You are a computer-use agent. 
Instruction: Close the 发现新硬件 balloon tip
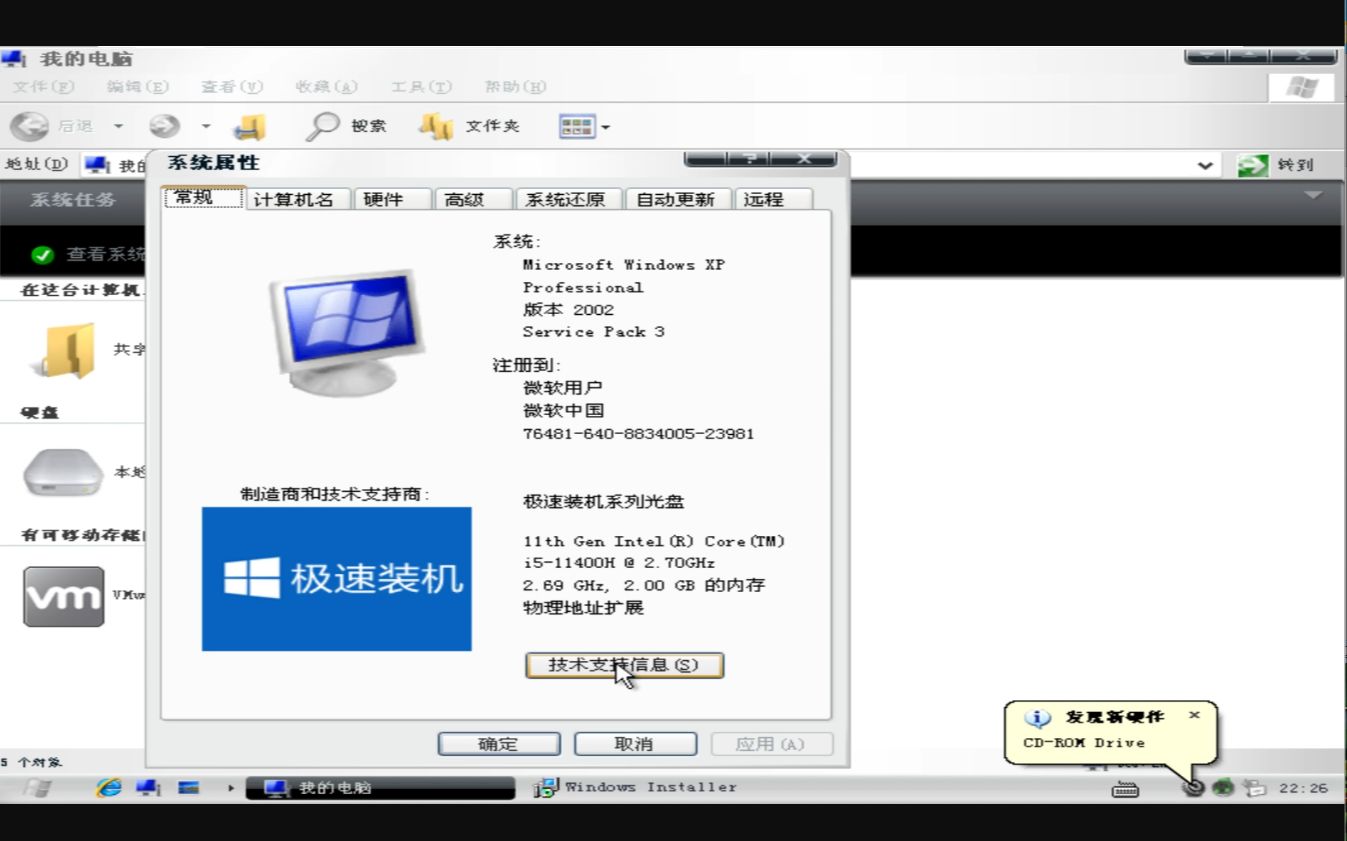point(1194,715)
